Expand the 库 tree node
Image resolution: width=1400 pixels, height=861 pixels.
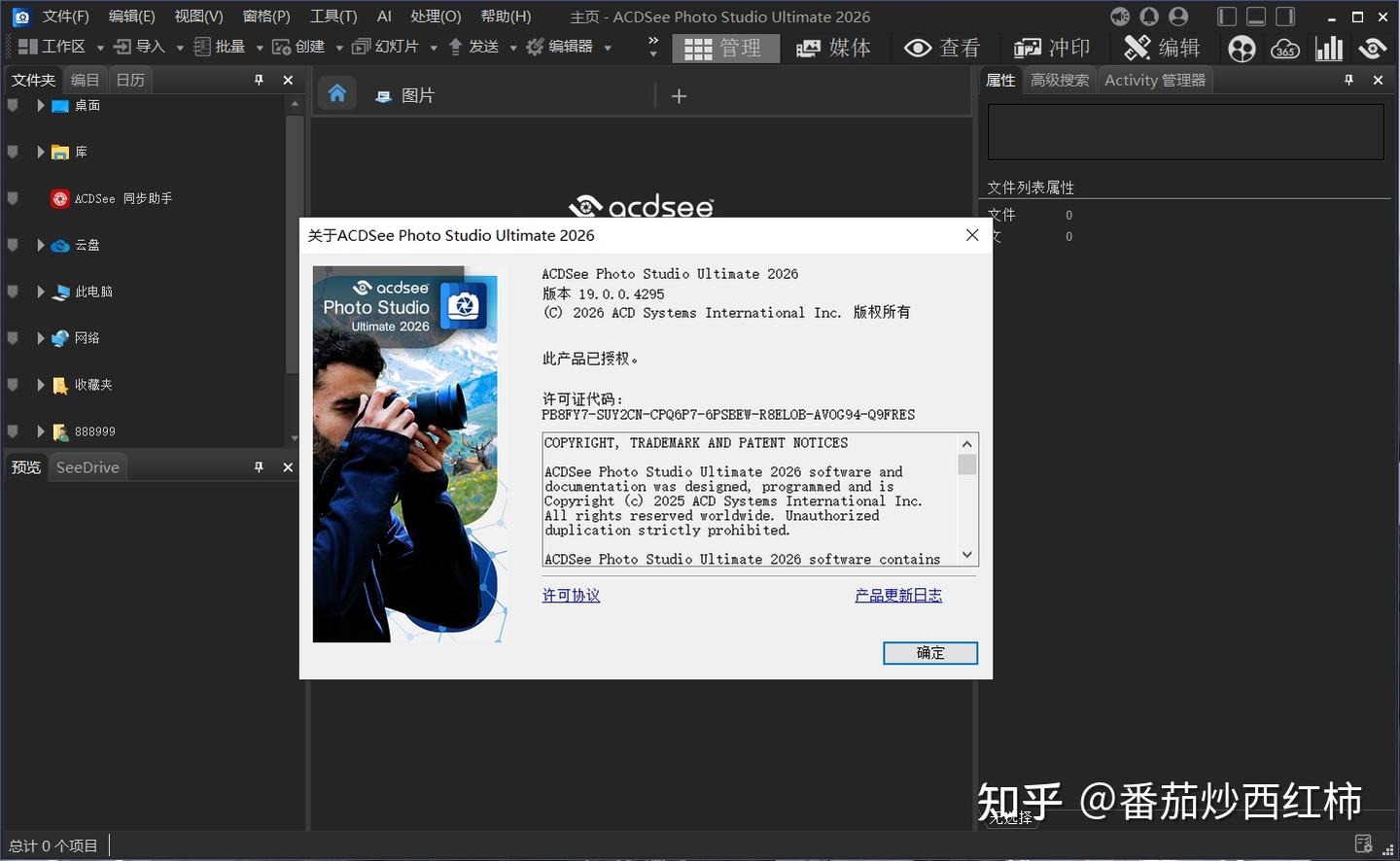point(40,152)
